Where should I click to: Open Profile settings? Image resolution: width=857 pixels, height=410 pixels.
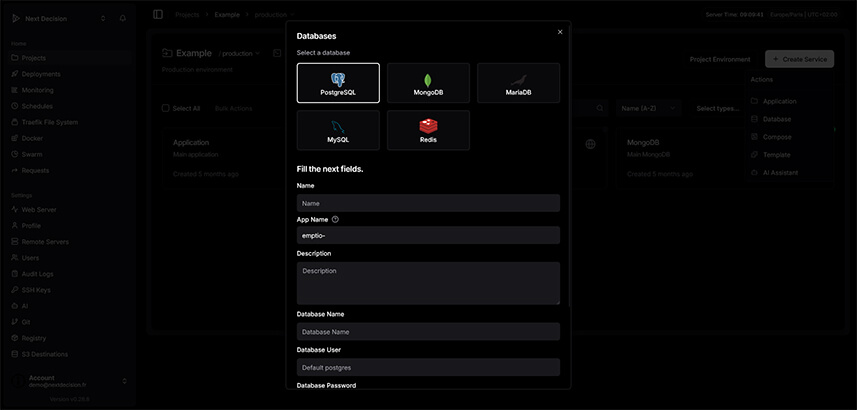tap(70, 226)
